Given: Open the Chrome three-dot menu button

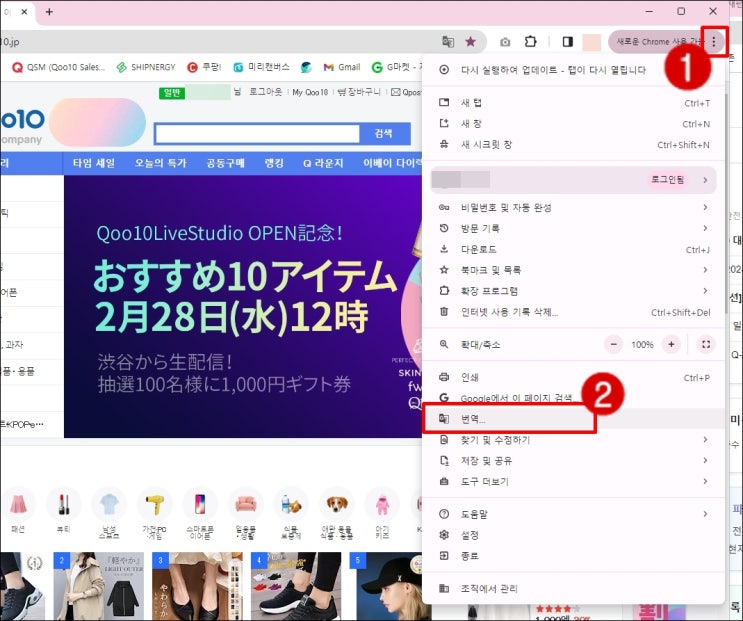Looking at the screenshot, I should point(714,42).
